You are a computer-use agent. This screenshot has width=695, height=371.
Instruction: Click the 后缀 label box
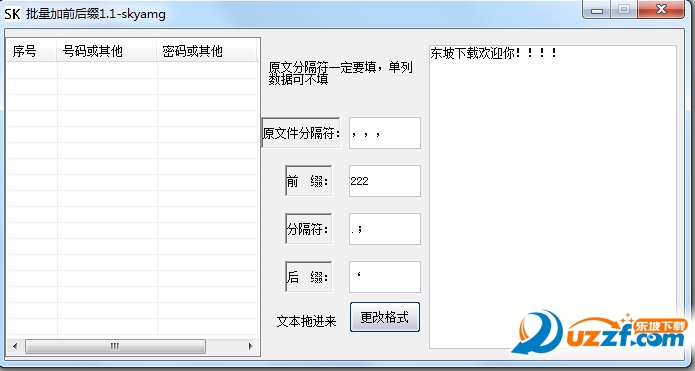click(x=308, y=277)
